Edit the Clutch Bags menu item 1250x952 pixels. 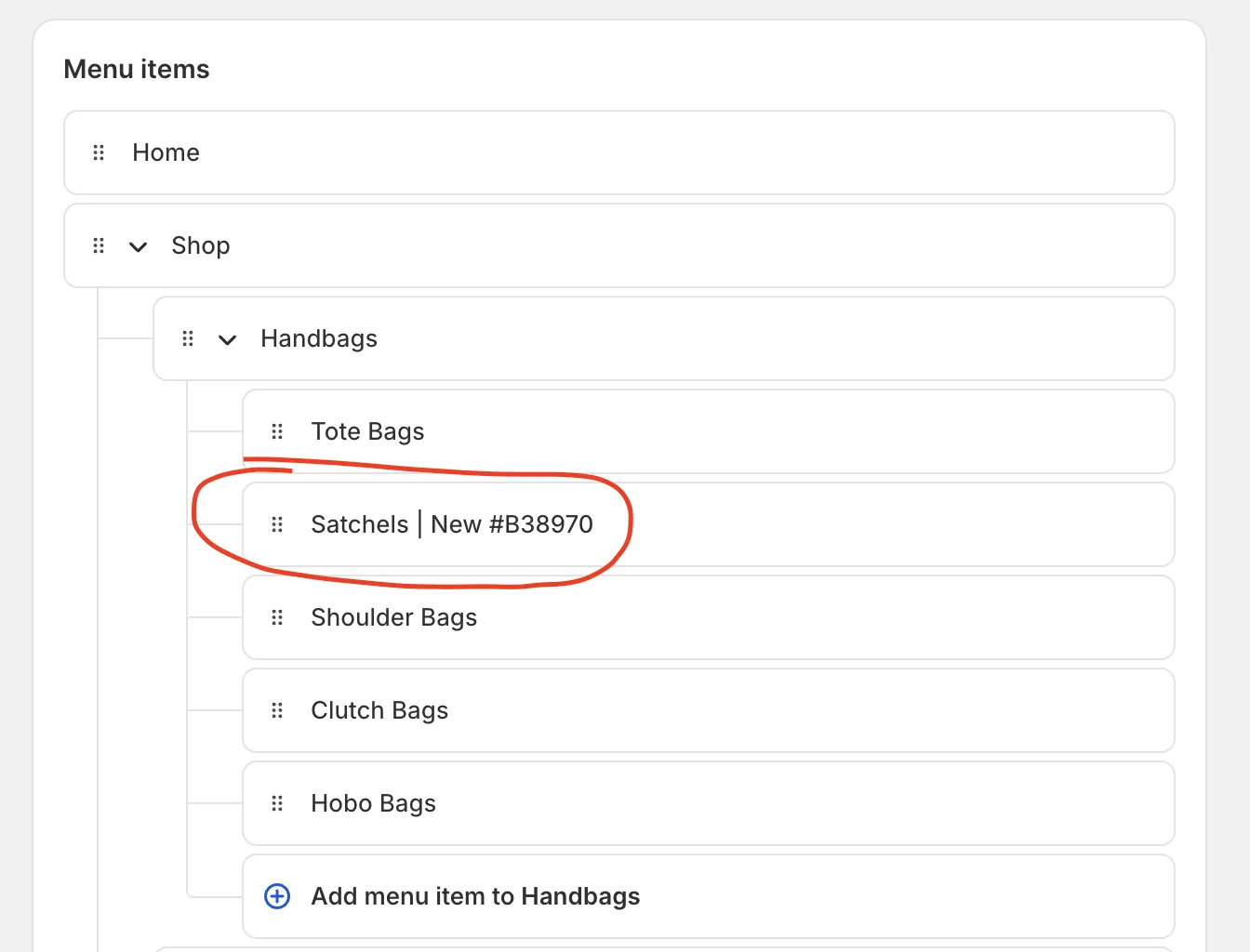[x=379, y=710]
